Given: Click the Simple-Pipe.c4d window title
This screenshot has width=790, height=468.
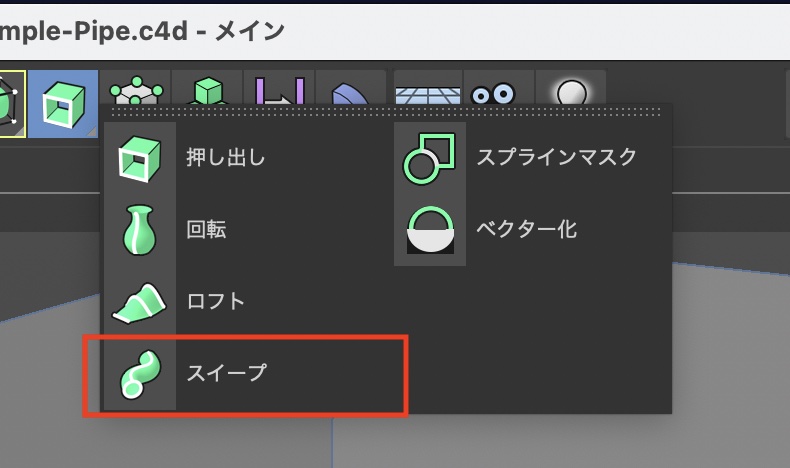Looking at the screenshot, I should [x=142, y=31].
